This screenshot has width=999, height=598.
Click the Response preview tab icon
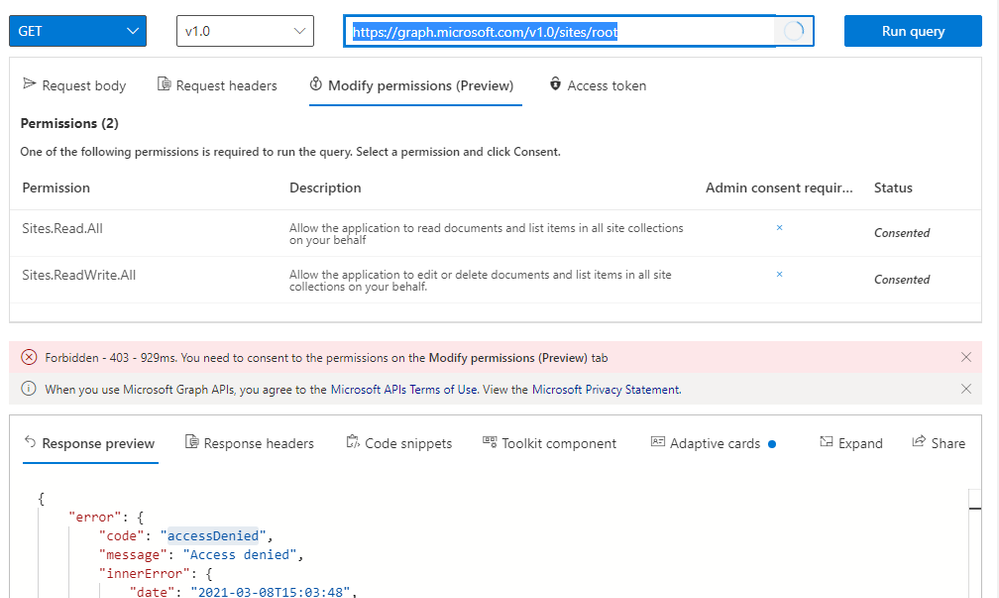click(30, 443)
